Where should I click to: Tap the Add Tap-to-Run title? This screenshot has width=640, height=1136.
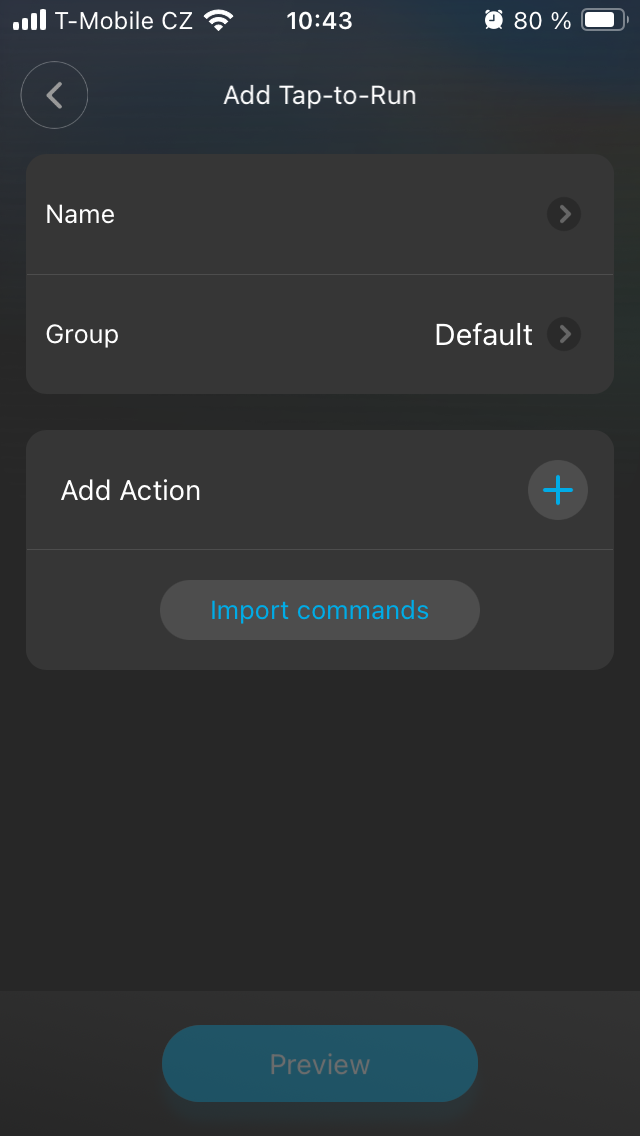(320, 96)
